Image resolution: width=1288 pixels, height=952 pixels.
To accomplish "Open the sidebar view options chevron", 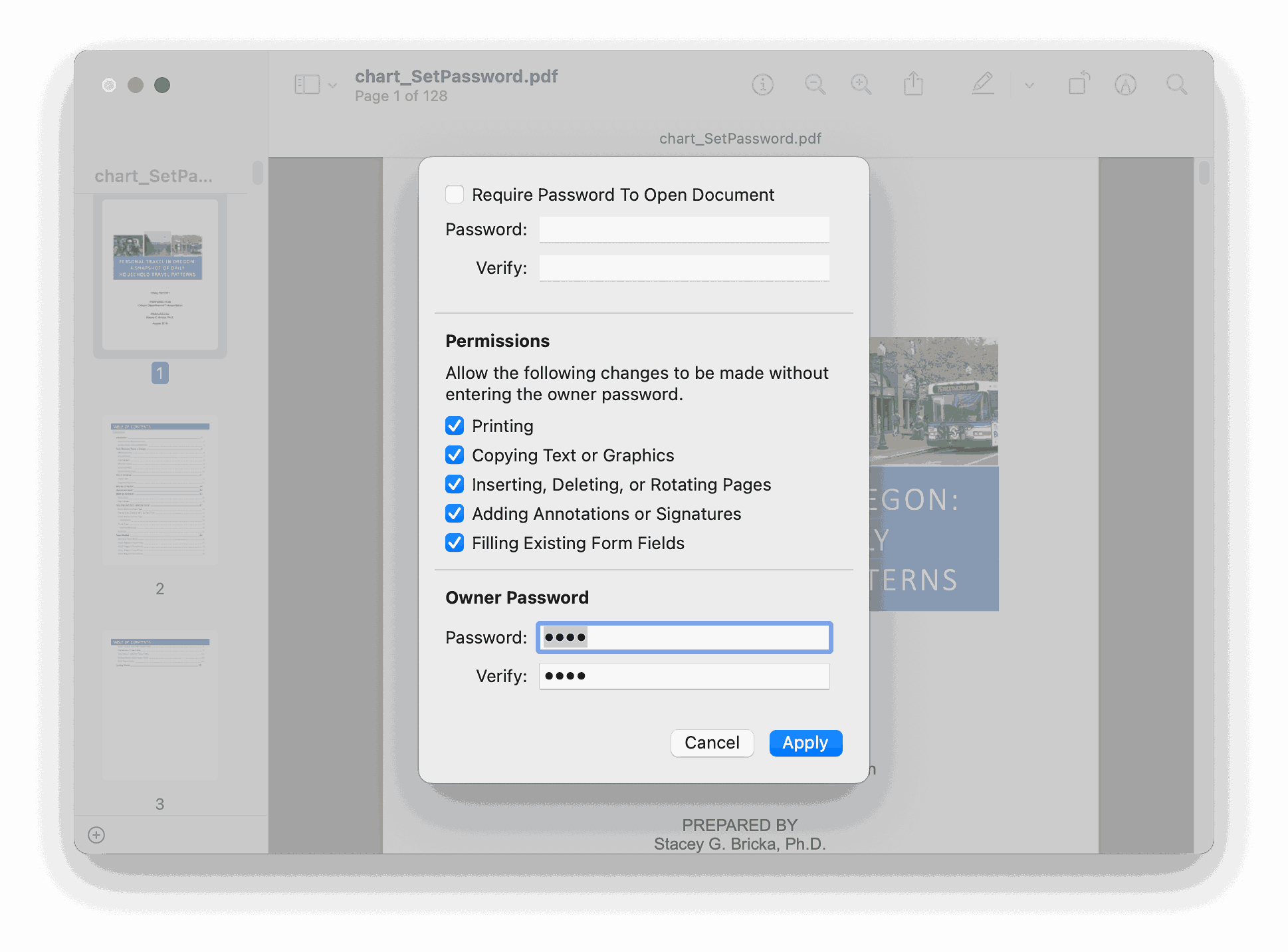I will click(333, 86).
